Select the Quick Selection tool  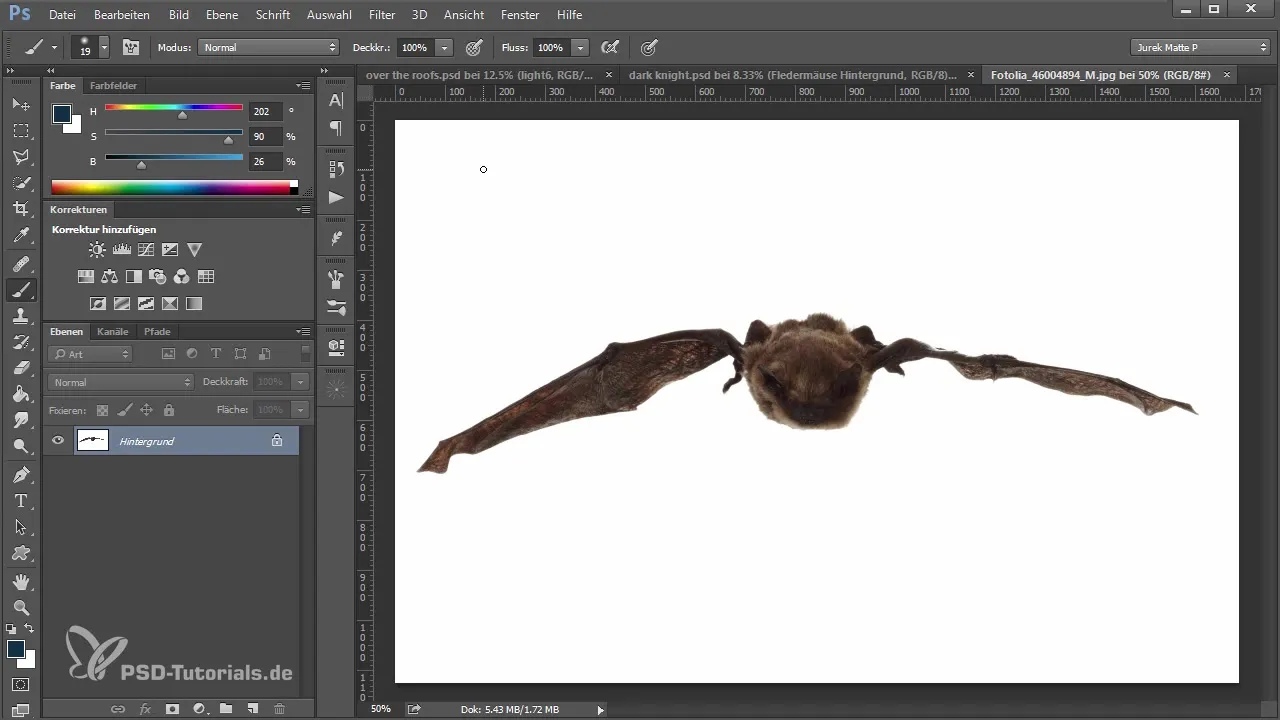click(20, 183)
